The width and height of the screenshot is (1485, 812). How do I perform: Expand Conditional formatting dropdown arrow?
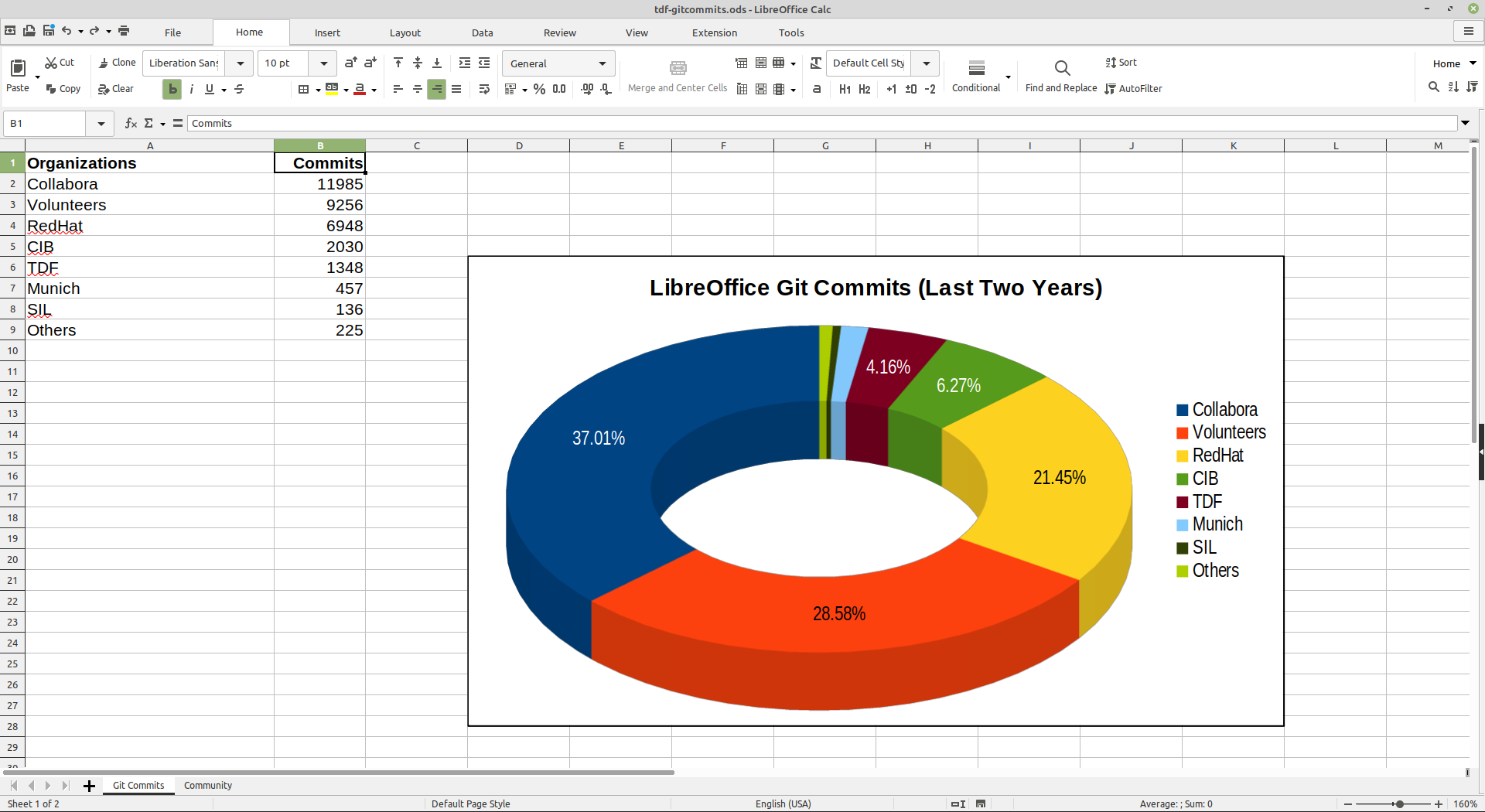coord(1008,77)
